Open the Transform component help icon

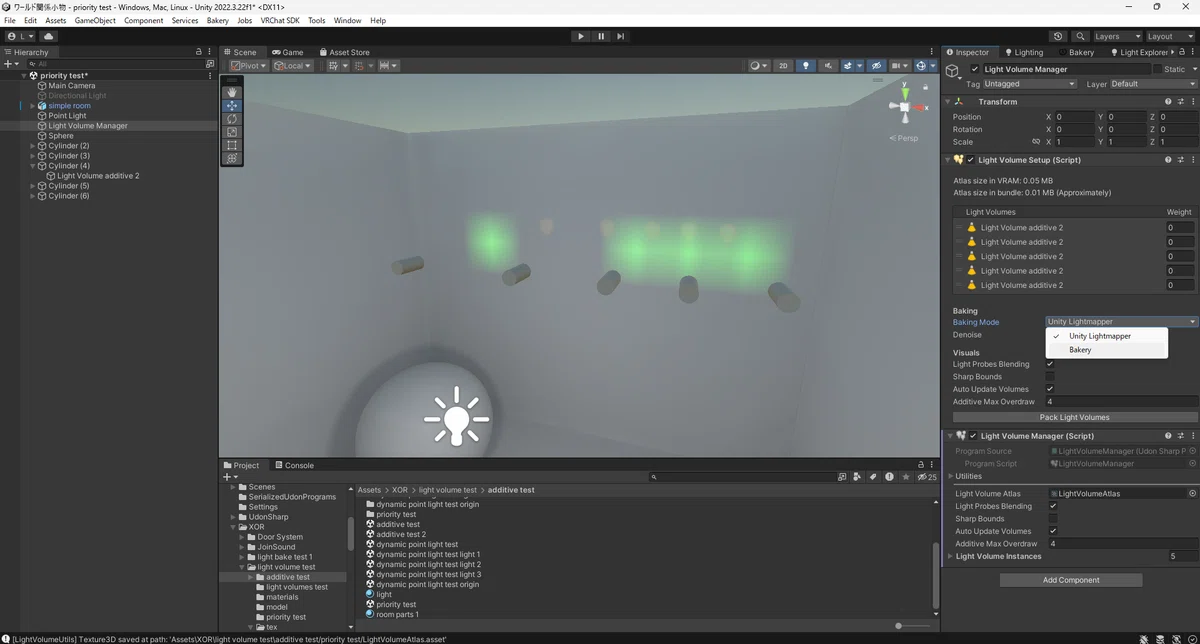[1168, 102]
